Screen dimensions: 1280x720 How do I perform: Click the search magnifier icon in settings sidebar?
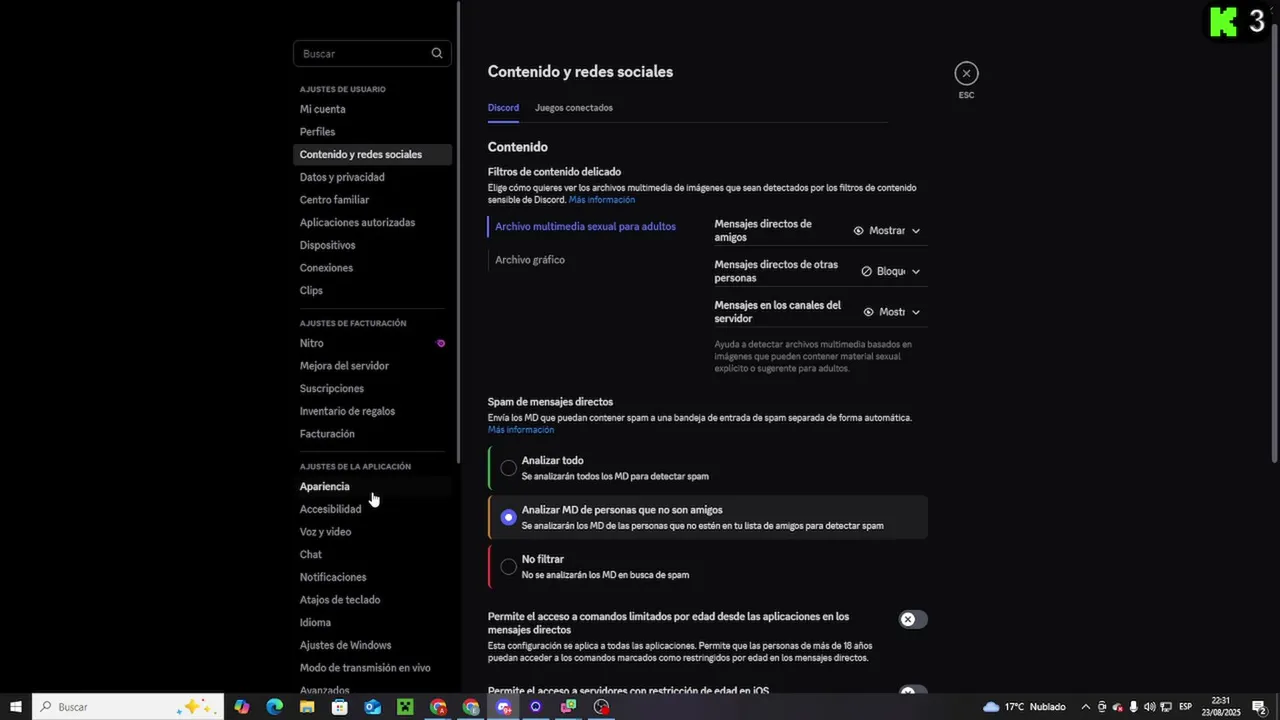(x=437, y=53)
